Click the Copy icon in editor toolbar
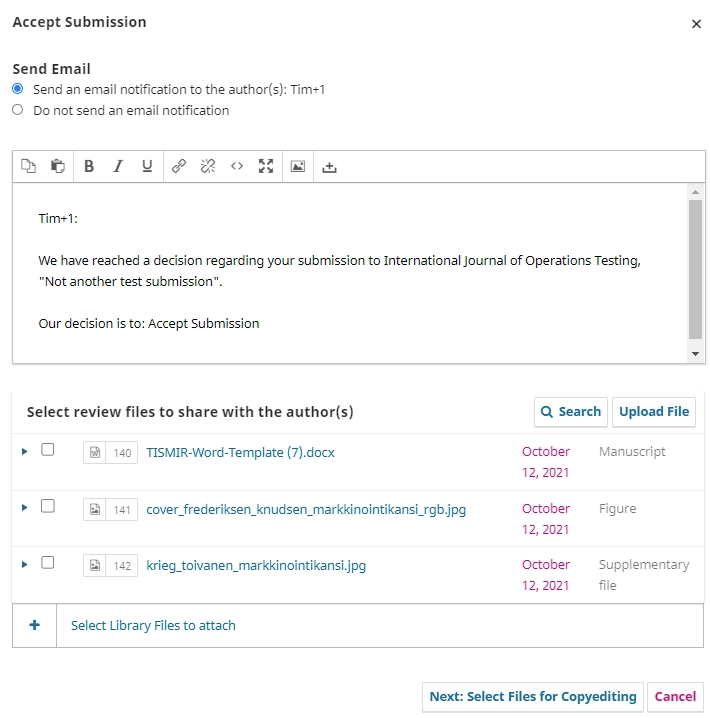This screenshot has height=718, width=710. (28, 167)
